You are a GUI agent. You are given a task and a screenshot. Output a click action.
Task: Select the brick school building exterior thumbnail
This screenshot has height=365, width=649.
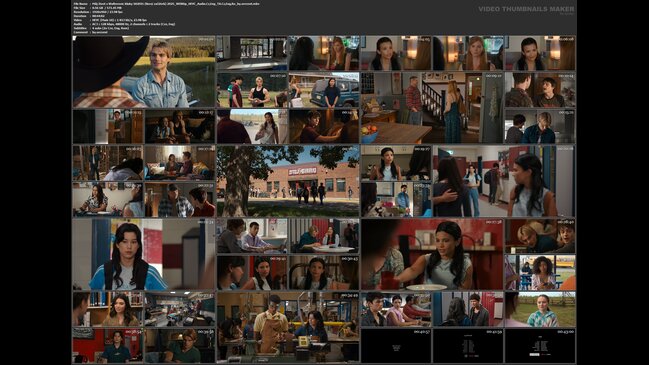click(x=288, y=181)
